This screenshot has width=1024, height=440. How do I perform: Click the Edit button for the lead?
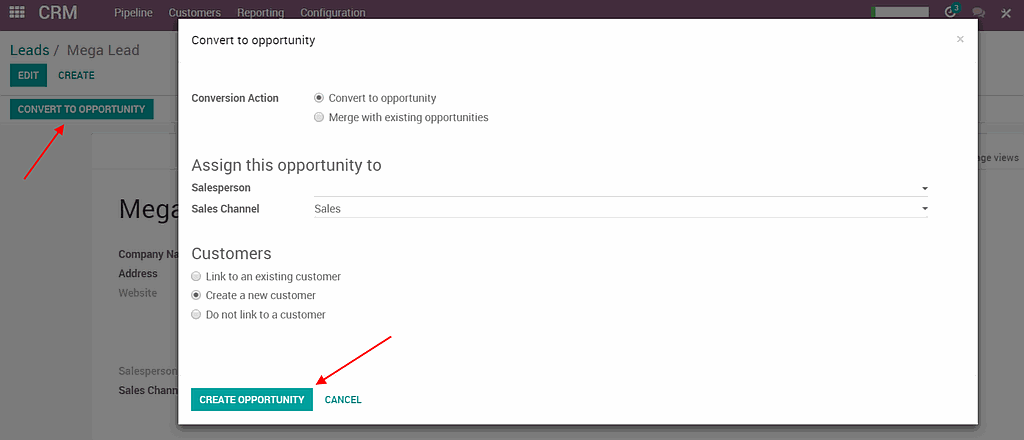click(x=28, y=75)
